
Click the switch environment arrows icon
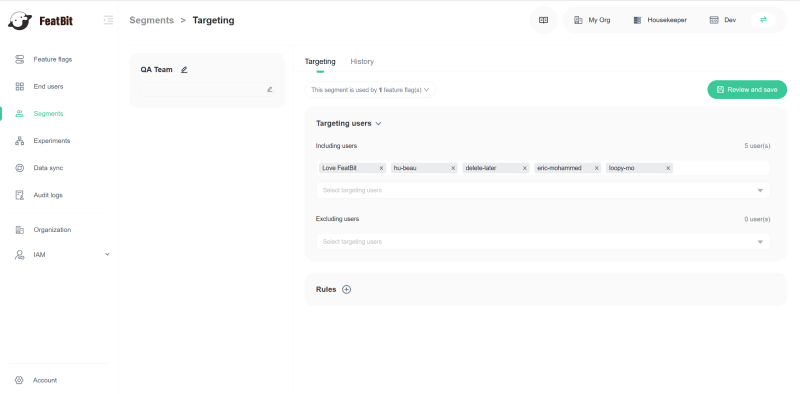point(763,19)
